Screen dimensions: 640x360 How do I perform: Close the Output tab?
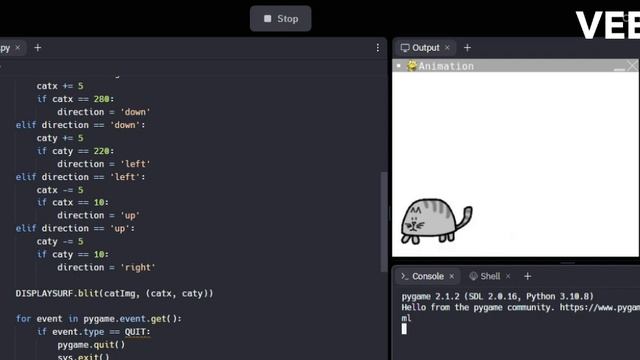click(x=447, y=48)
